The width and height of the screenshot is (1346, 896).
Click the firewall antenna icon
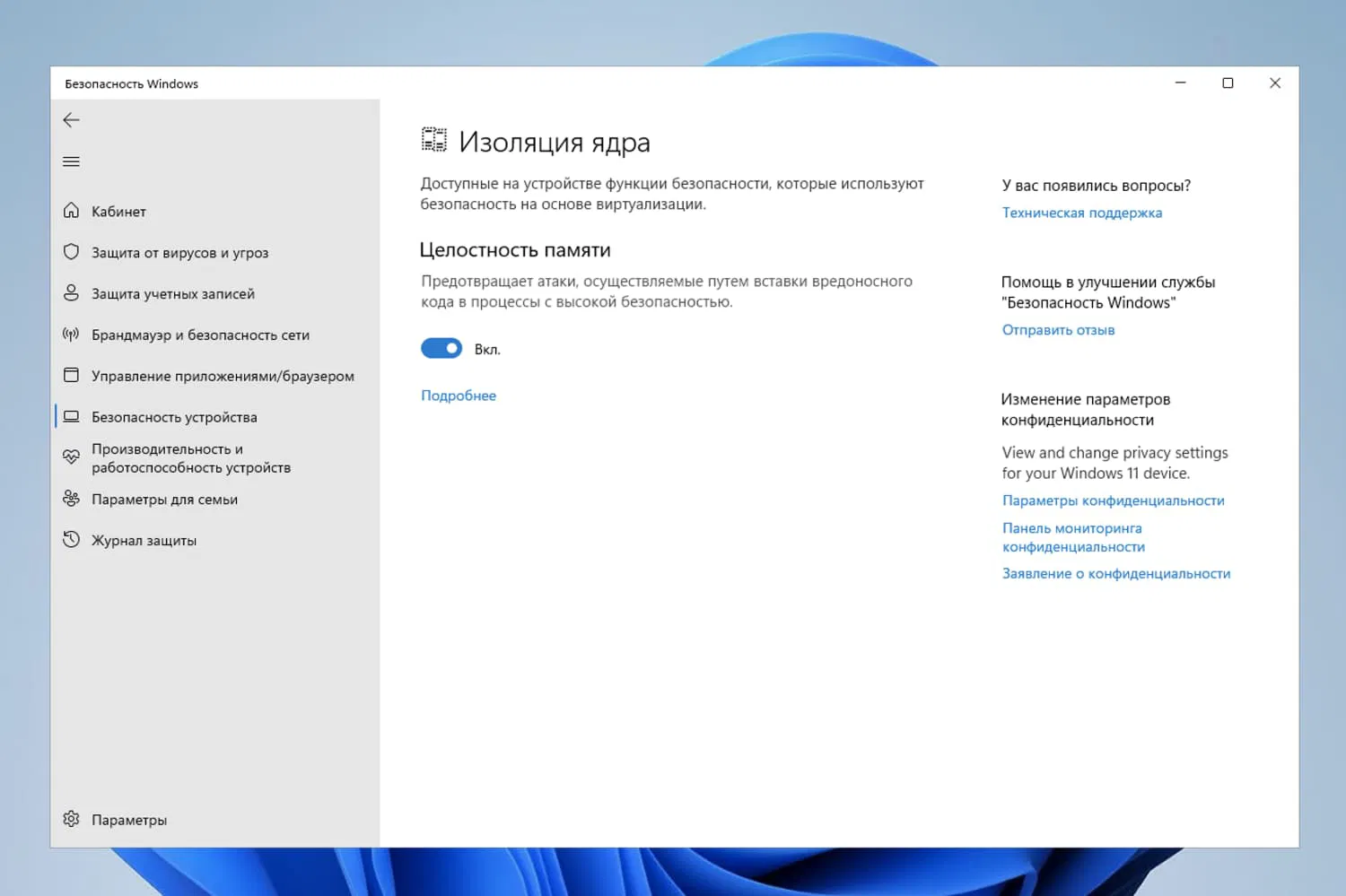[72, 335]
